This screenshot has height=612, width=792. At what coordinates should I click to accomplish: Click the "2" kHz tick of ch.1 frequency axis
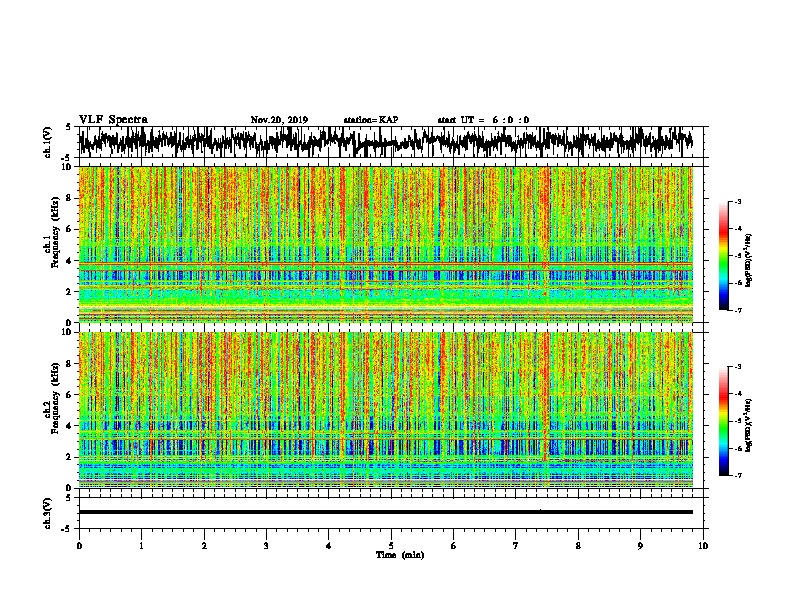pos(69,291)
